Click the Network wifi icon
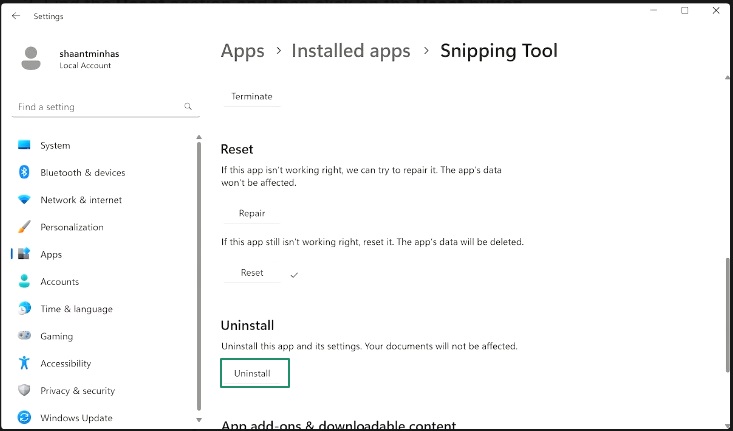Viewport: 733px width, 431px height. tap(24, 200)
